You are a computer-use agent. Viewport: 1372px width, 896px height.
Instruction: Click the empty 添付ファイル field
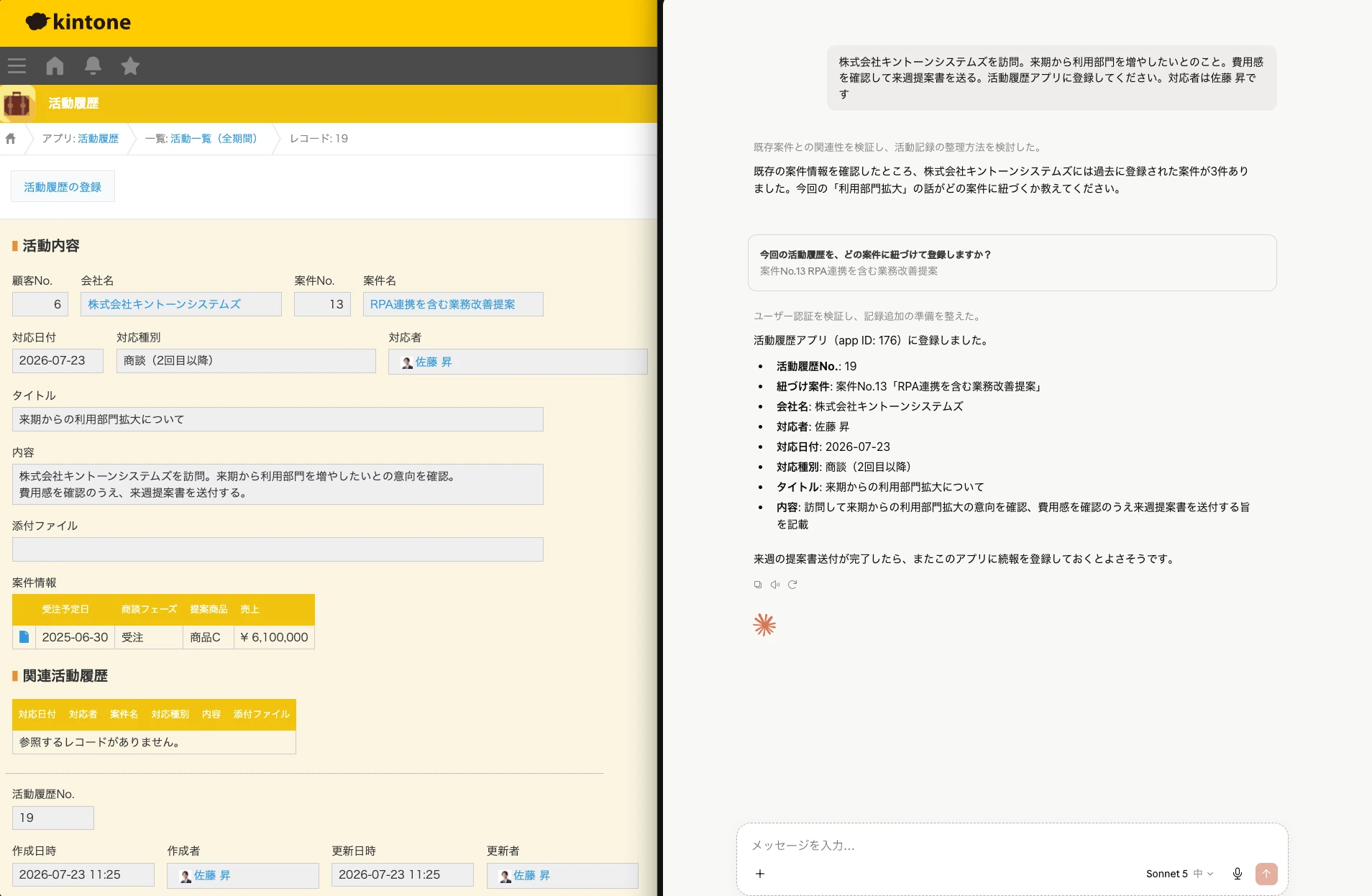coord(278,549)
